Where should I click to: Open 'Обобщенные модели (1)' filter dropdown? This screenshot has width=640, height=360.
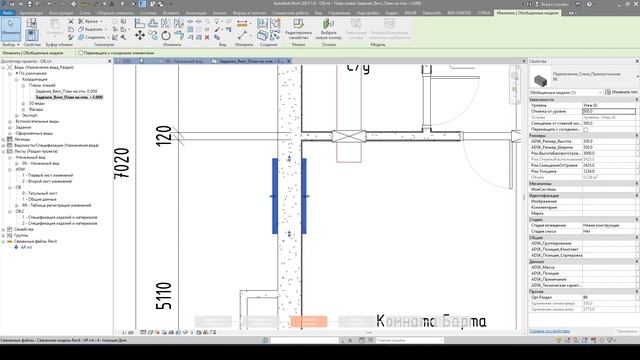(x=565, y=93)
